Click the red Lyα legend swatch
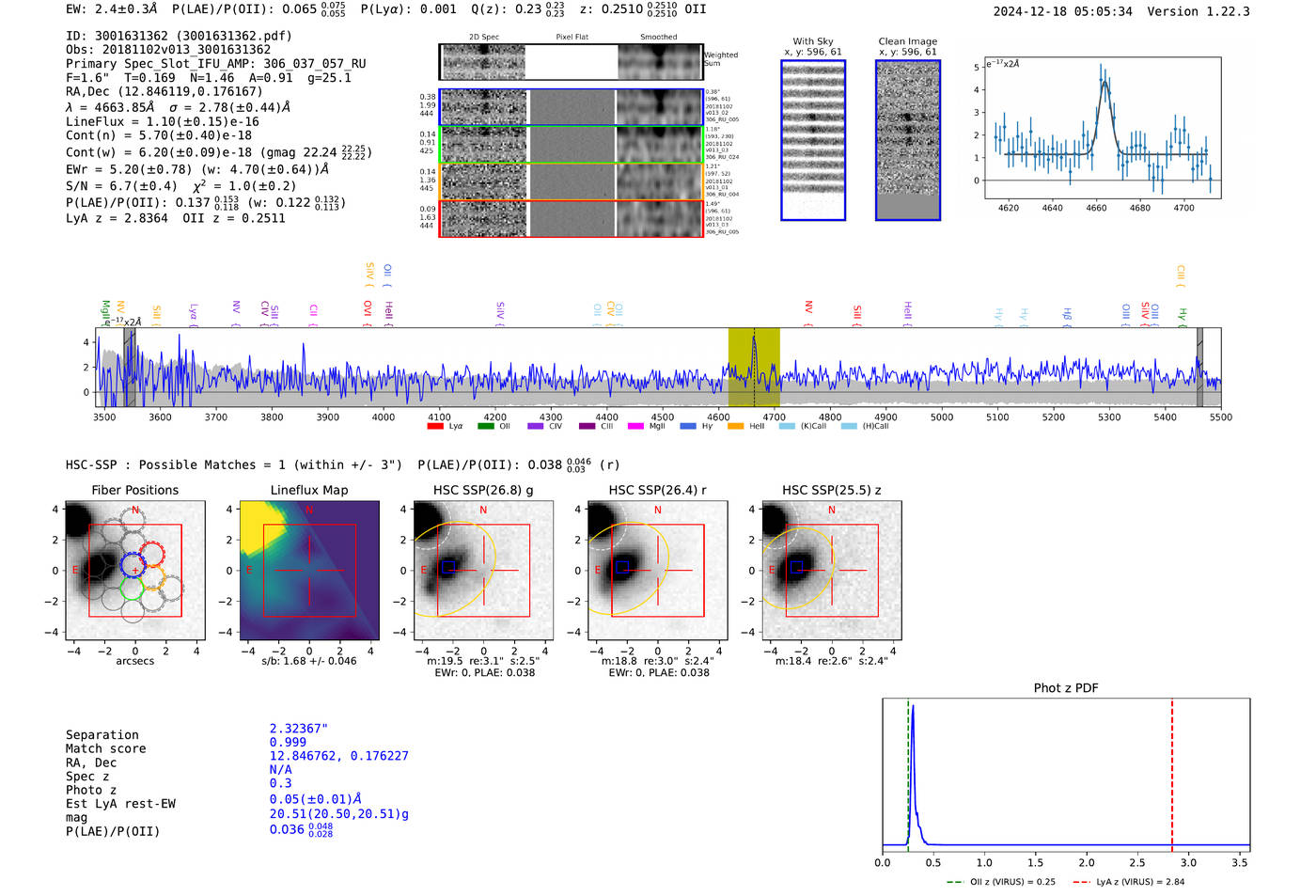Image resolution: width=1316 pixels, height=896 pixels. pos(435,426)
